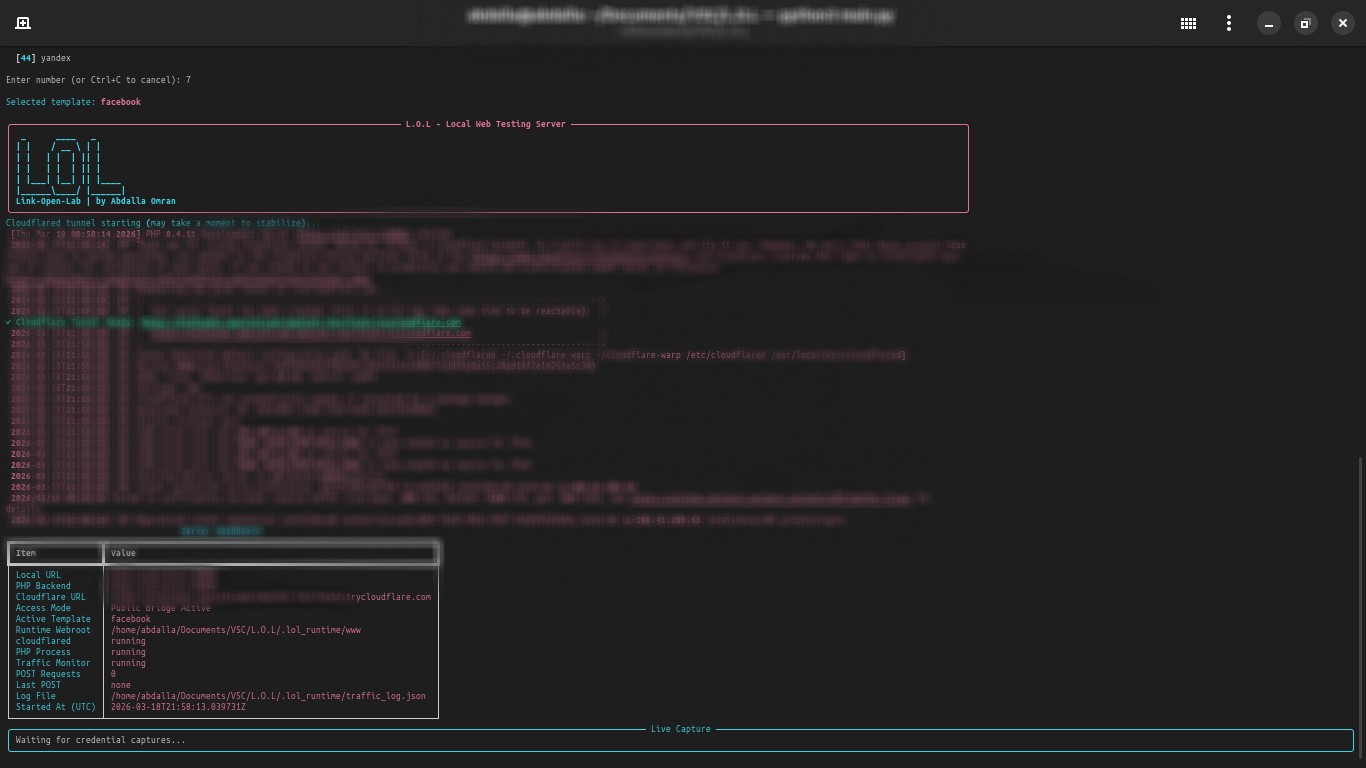Click the 'cloudflared' row label
The width and height of the screenshot is (1366, 768).
(43, 641)
